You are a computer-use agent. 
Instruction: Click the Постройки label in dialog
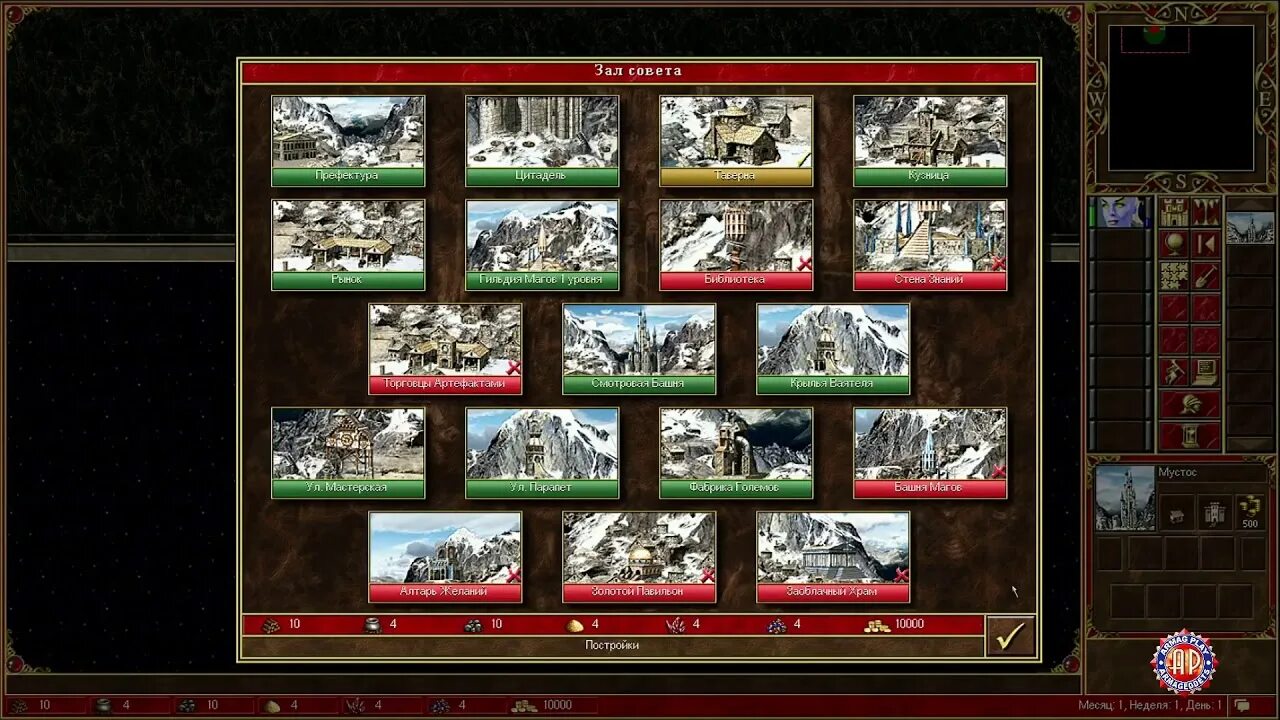coord(612,646)
